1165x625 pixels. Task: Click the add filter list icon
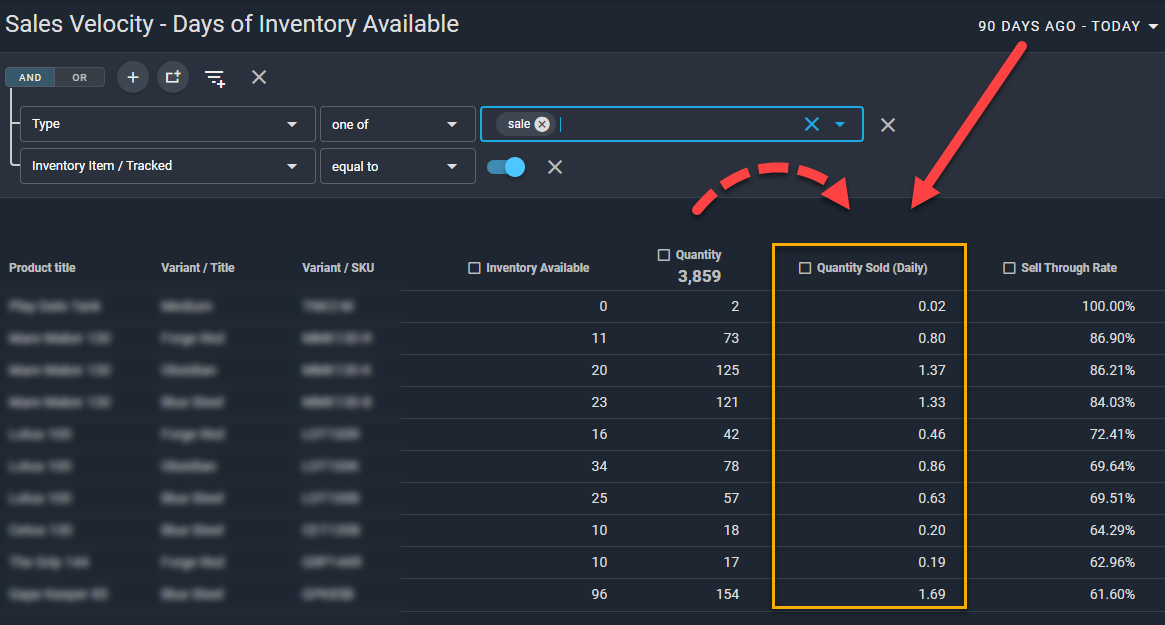(x=215, y=78)
